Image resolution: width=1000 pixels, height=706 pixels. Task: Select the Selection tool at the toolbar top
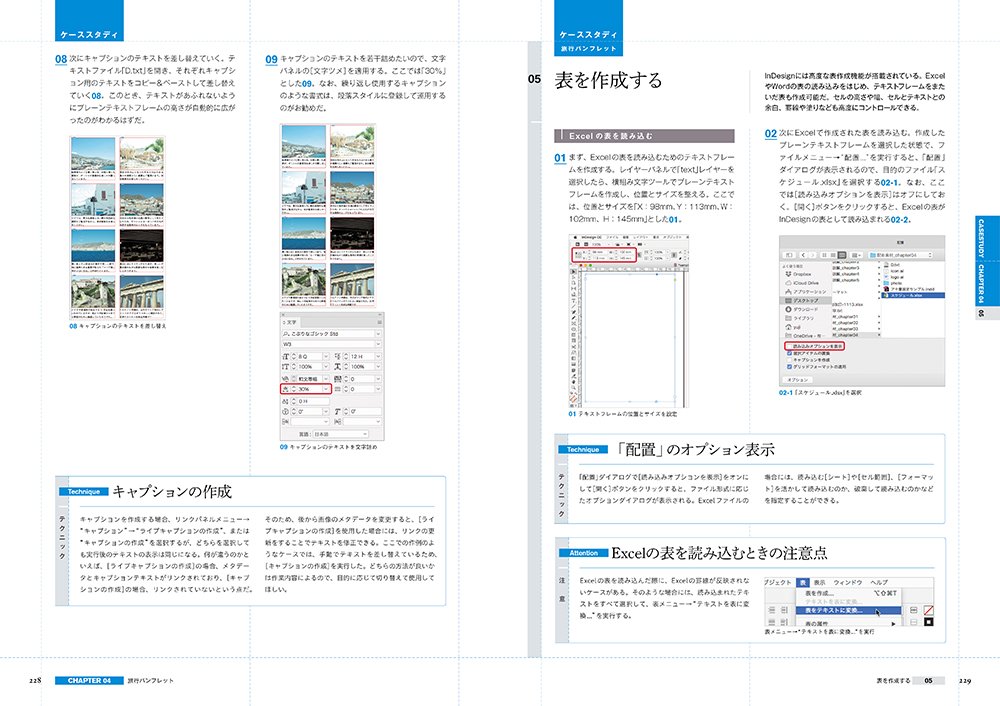[x=571, y=270]
